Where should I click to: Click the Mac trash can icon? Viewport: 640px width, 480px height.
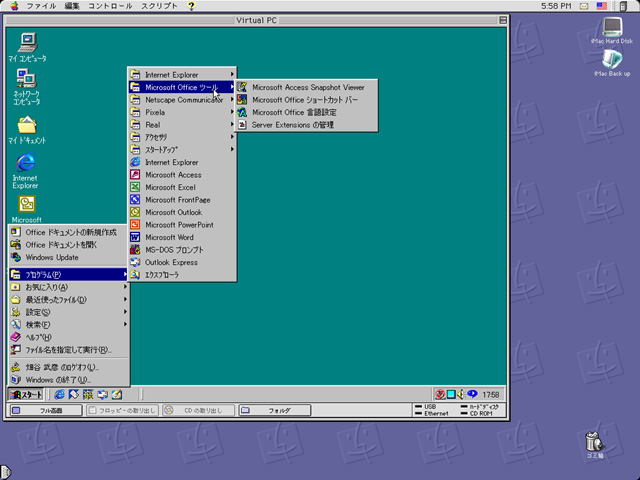coord(595,444)
